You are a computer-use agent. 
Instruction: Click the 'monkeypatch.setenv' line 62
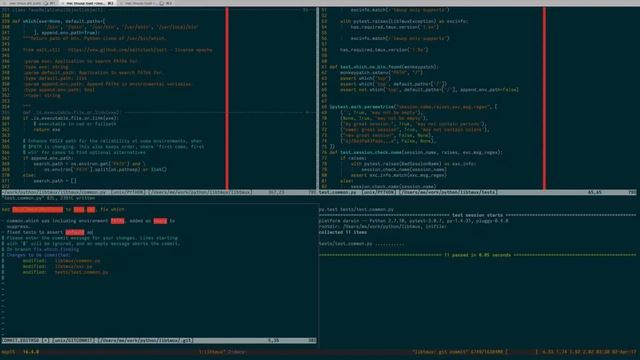[x=382, y=73]
